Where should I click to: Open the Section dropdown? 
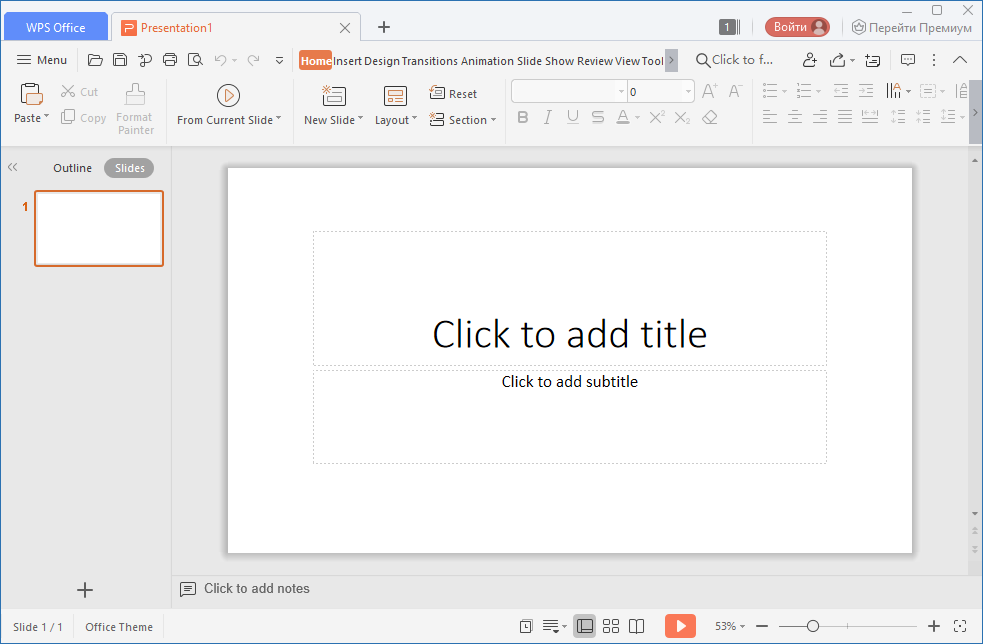tap(463, 119)
